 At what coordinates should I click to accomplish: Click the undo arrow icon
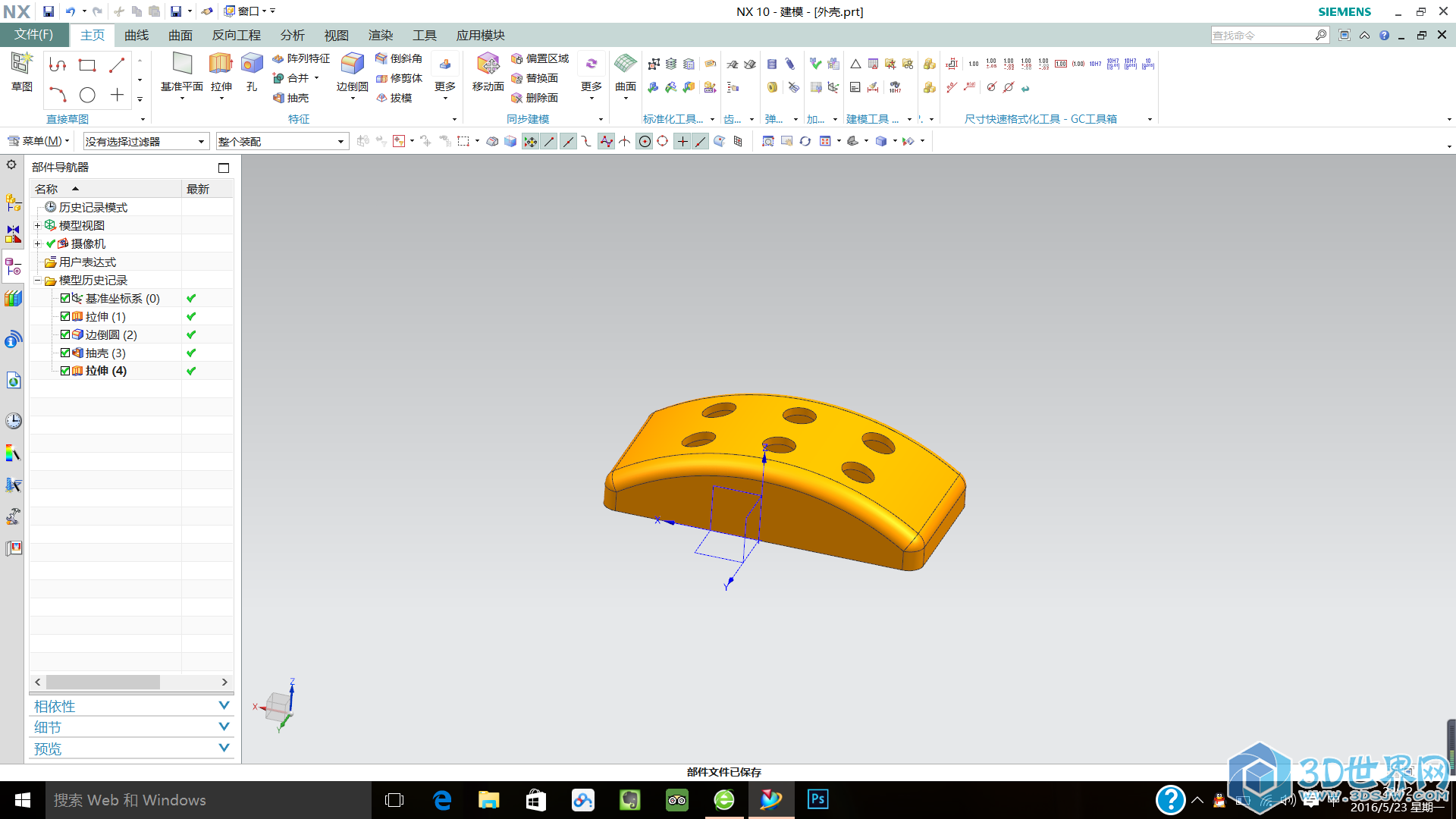[71, 11]
